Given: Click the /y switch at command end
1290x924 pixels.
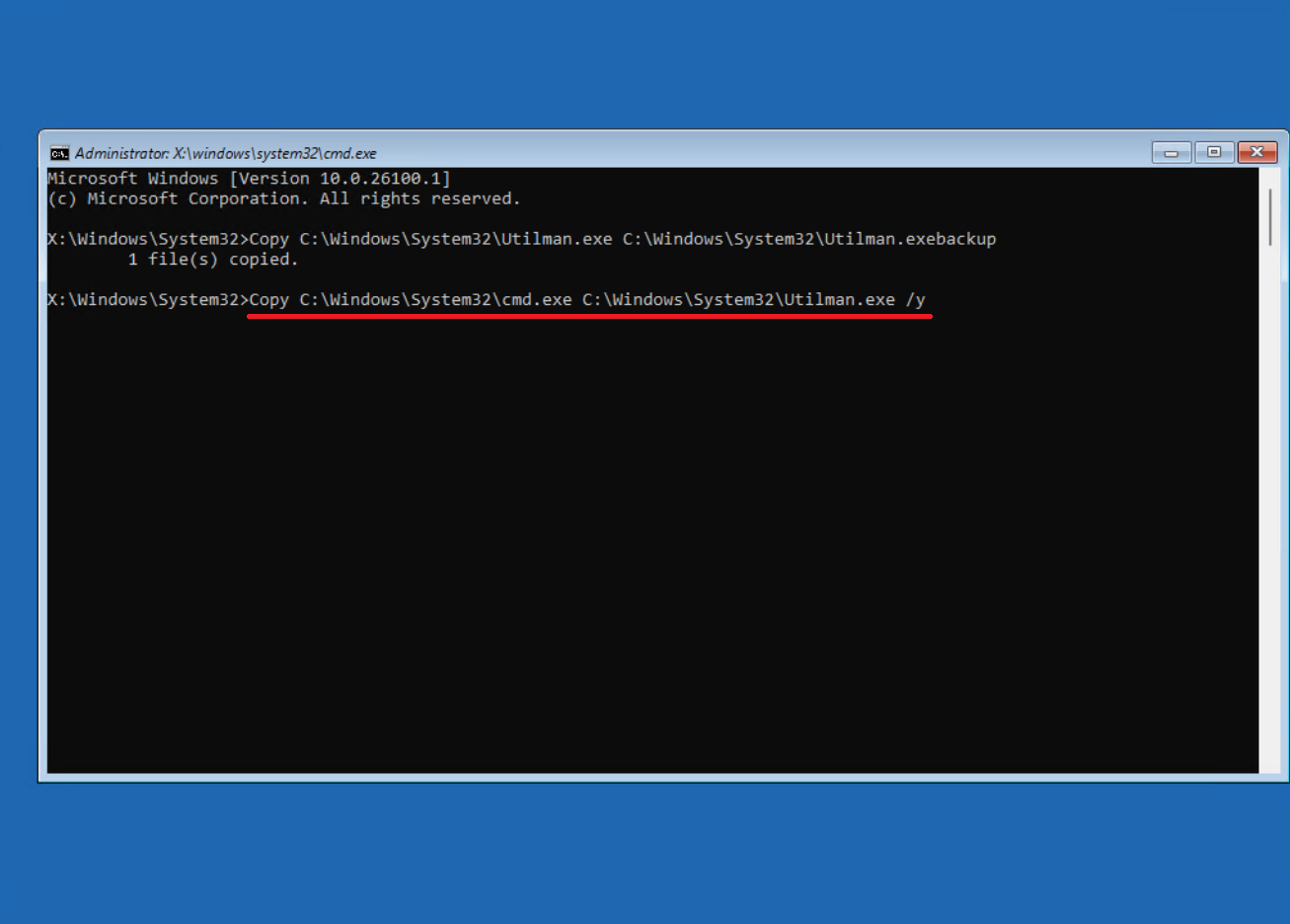Looking at the screenshot, I should pyautogui.click(x=920, y=299).
